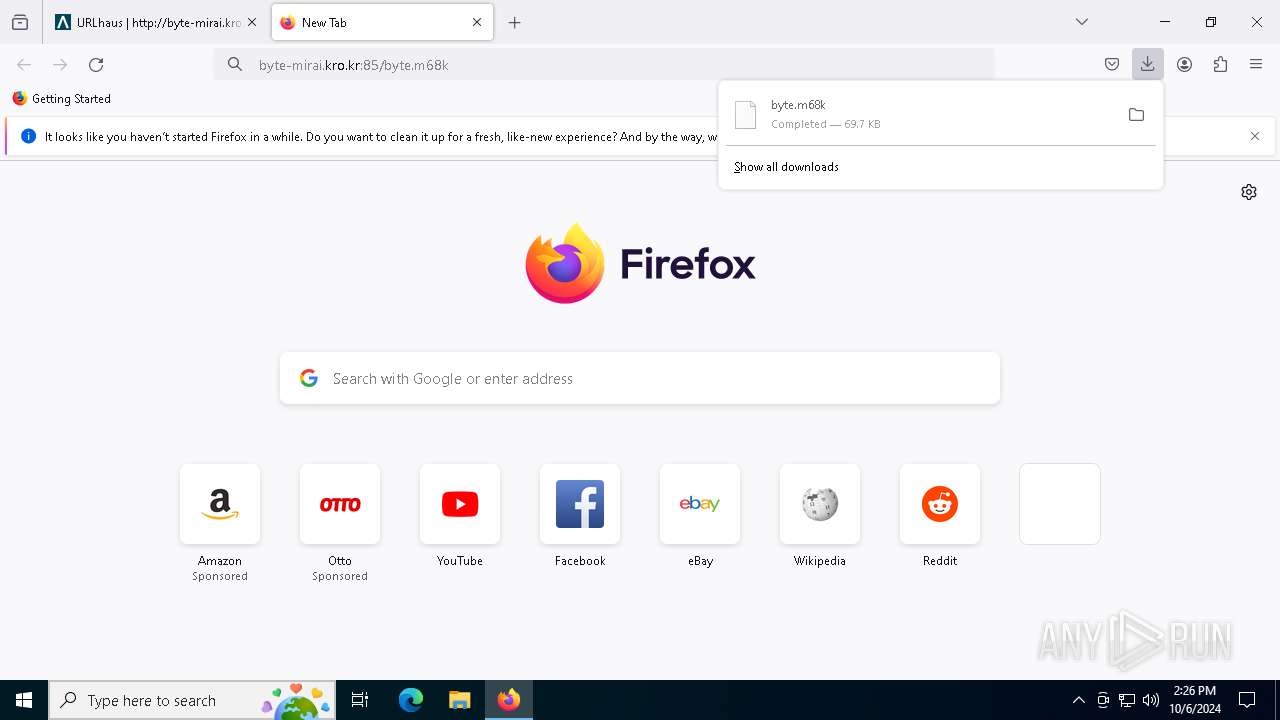Open the YouTube shortcut tile
The height and width of the screenshot is (720, 1280).
tap(460, 504)
